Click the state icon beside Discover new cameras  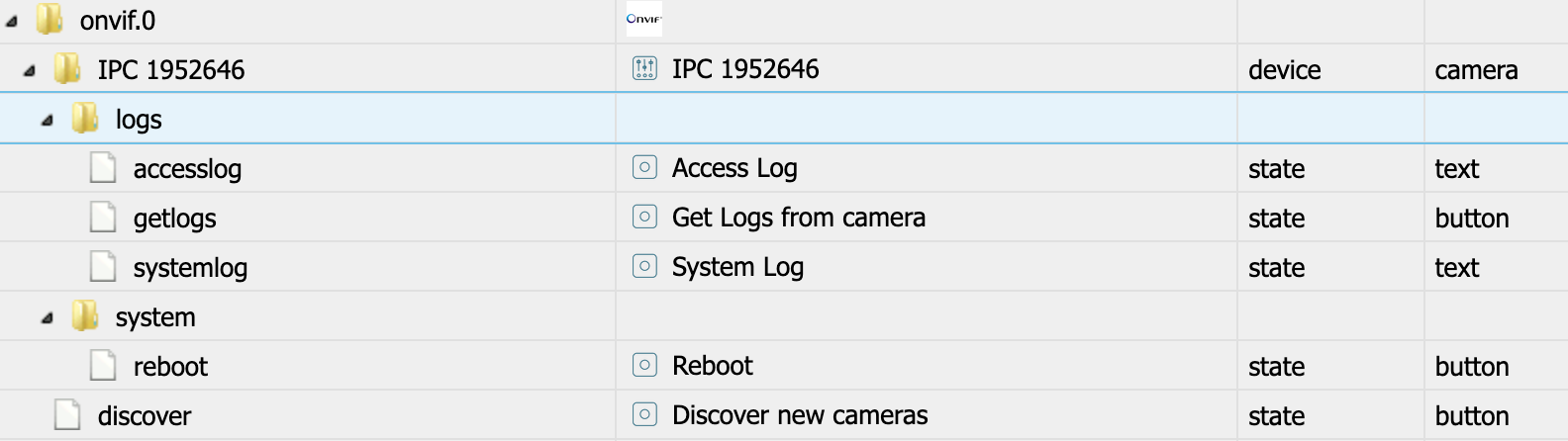coord(644,415)
